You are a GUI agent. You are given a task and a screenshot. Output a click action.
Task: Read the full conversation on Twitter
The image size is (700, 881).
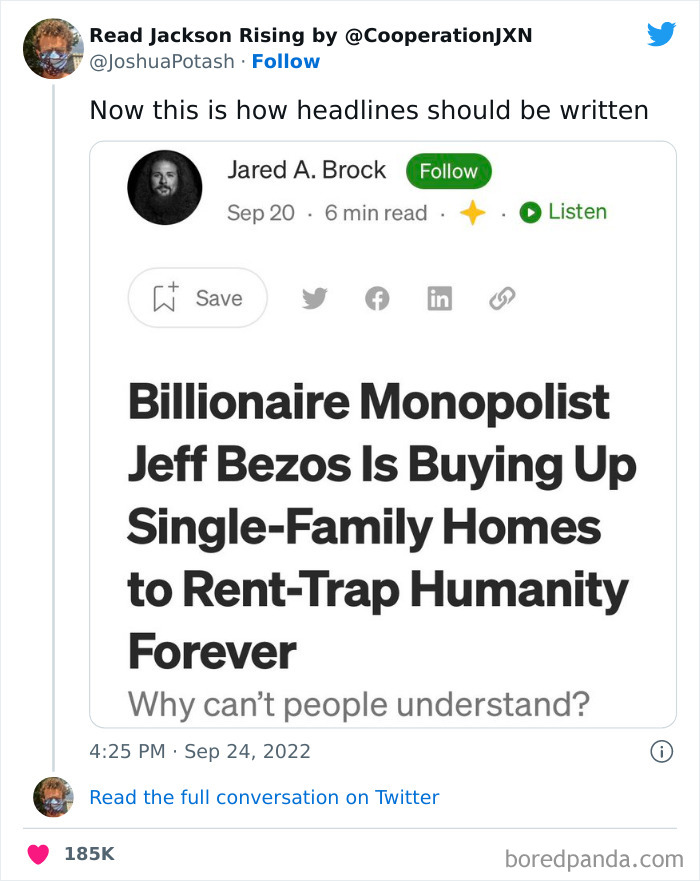click(264, 797)
